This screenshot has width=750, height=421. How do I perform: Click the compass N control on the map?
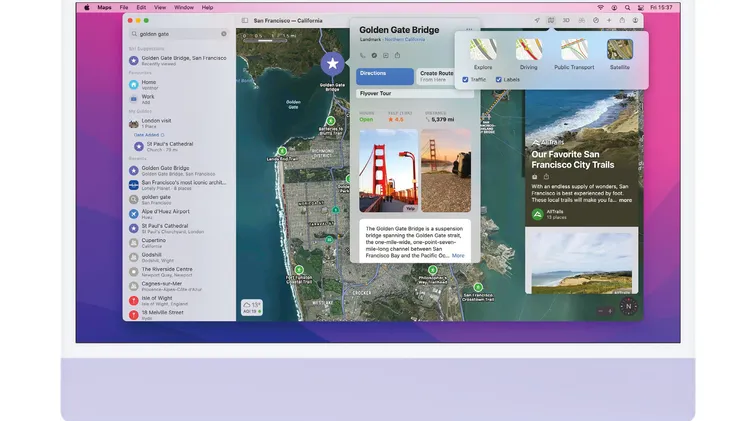(629, 307)
